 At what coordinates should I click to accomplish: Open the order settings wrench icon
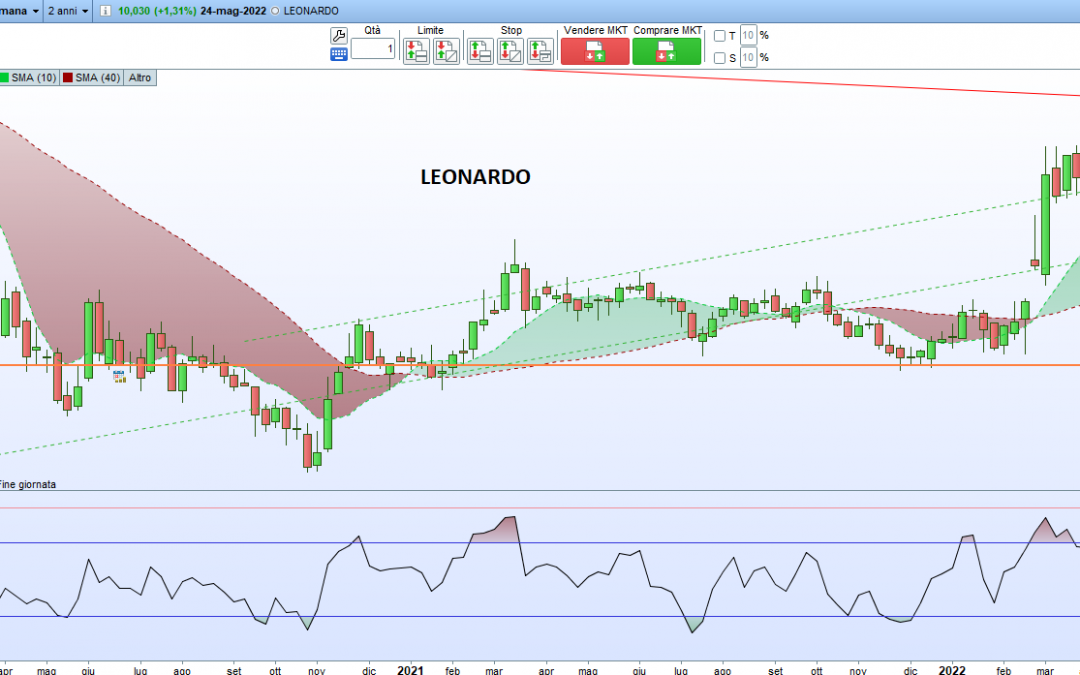coord(339,36)
